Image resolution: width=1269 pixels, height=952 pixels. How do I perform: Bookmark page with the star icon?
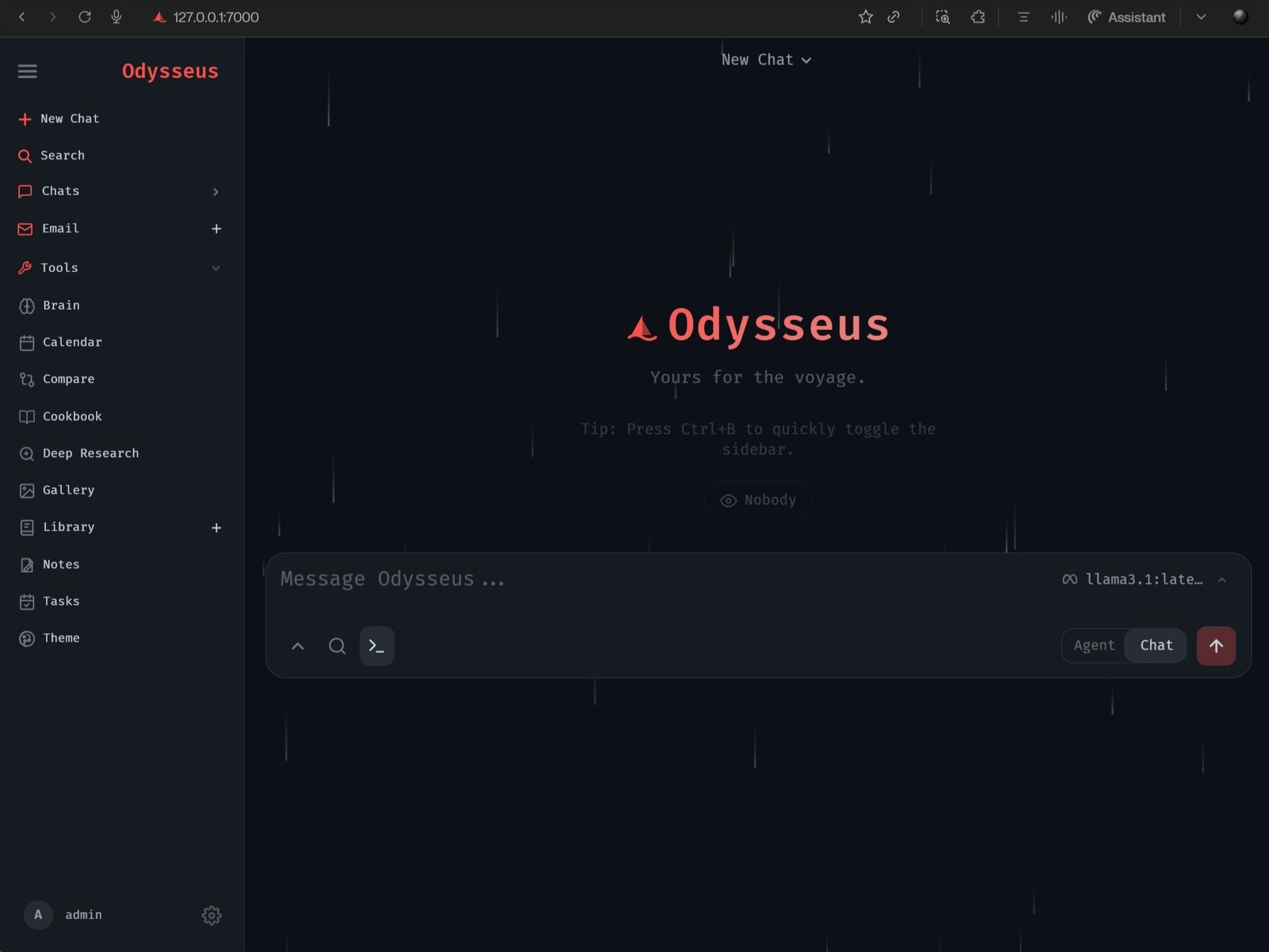(865, 17)
